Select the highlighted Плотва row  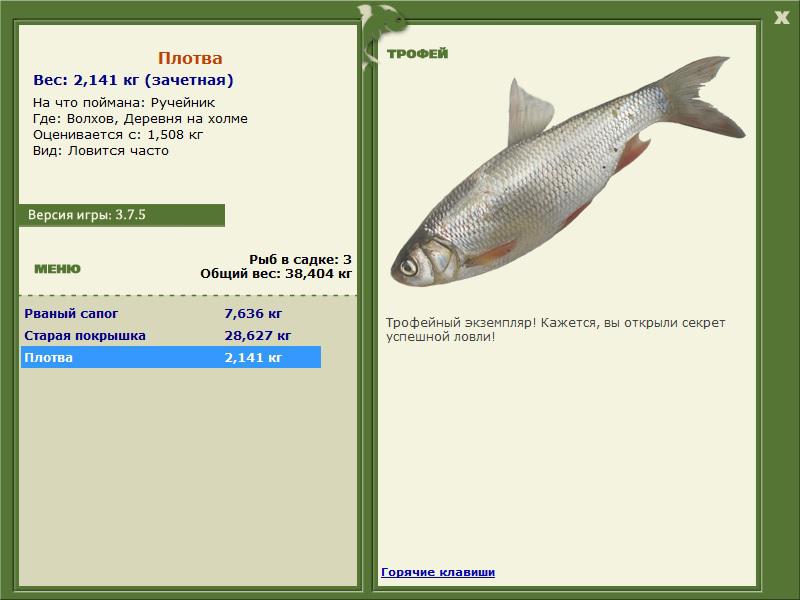(171, 357)
